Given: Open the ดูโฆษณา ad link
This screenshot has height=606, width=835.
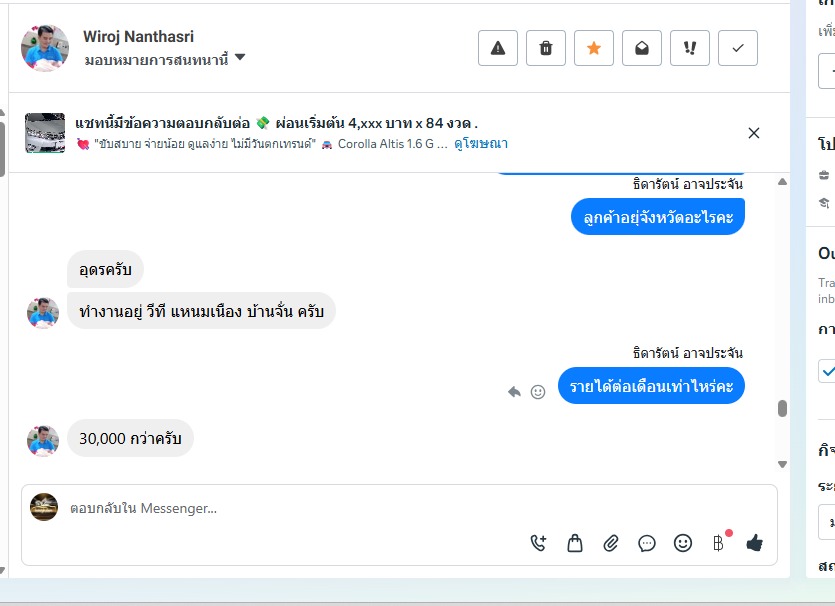Looking at the screenshot, I should coord(481,144).
